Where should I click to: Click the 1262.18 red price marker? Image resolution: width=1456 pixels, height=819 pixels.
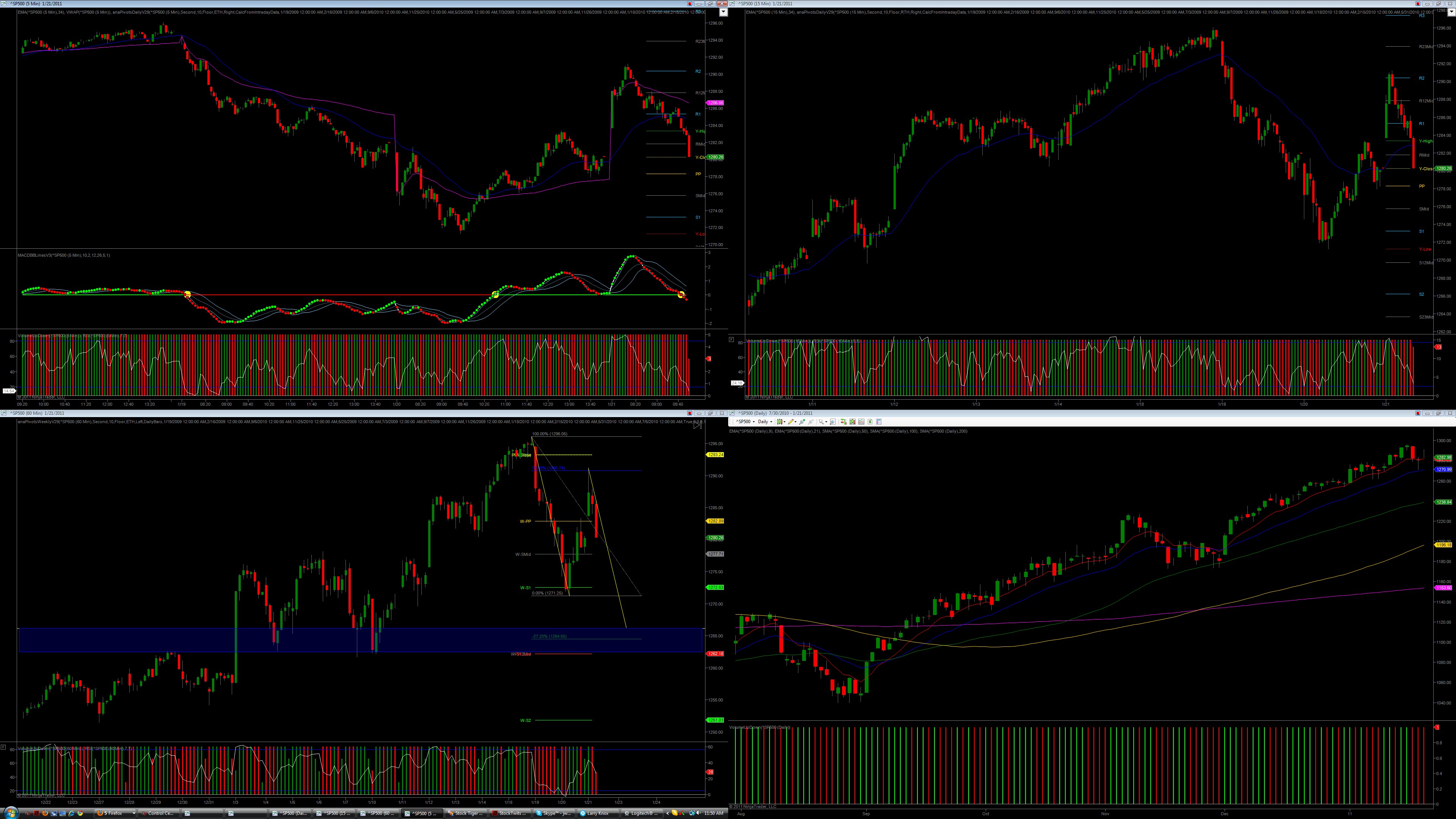(x=716, y=654)
